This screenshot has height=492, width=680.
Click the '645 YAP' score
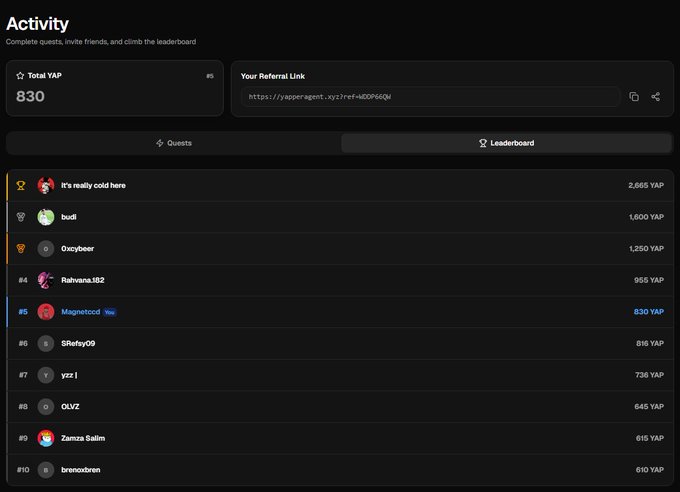click(x=649, y=407)
